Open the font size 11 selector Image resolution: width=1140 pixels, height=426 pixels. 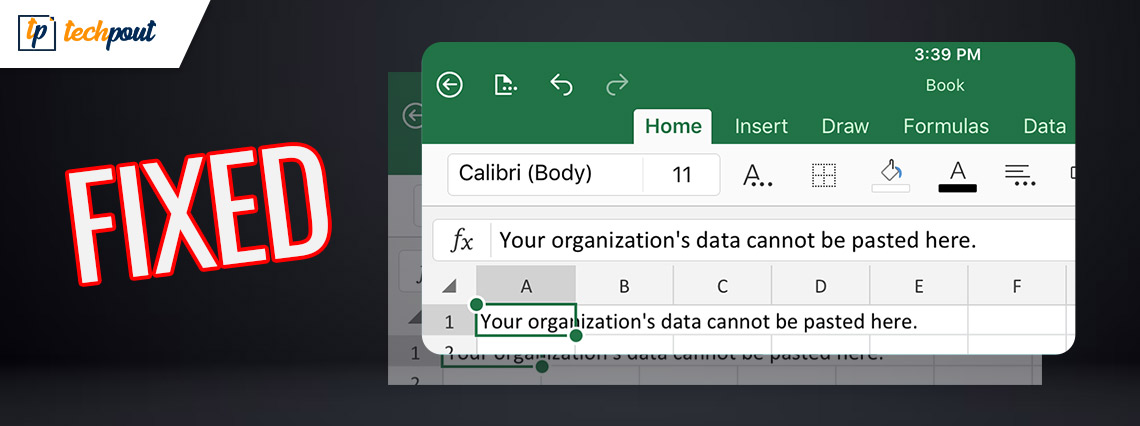[682, 175]
